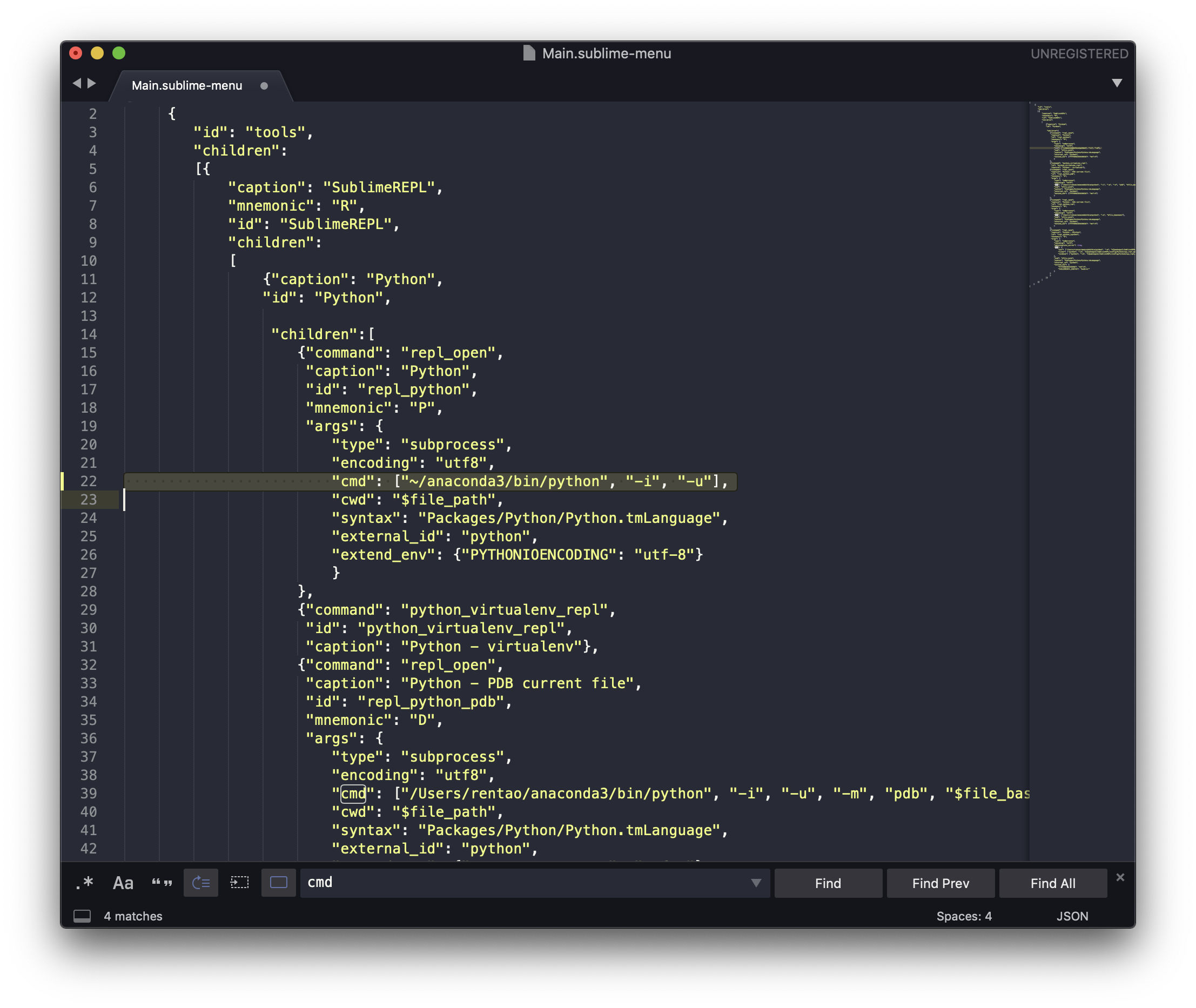Toggle regular expression search mode
This screenshot has width=1196, height=1008.
click(85, 883)
